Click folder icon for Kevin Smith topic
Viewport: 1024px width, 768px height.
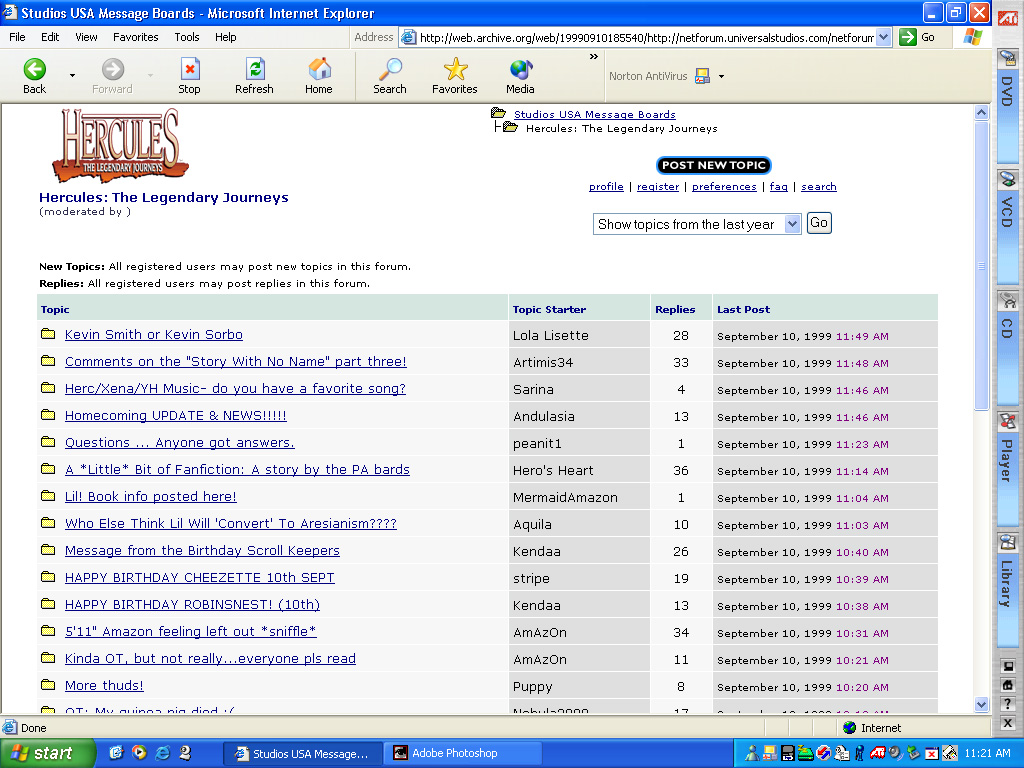pos(48,334)
